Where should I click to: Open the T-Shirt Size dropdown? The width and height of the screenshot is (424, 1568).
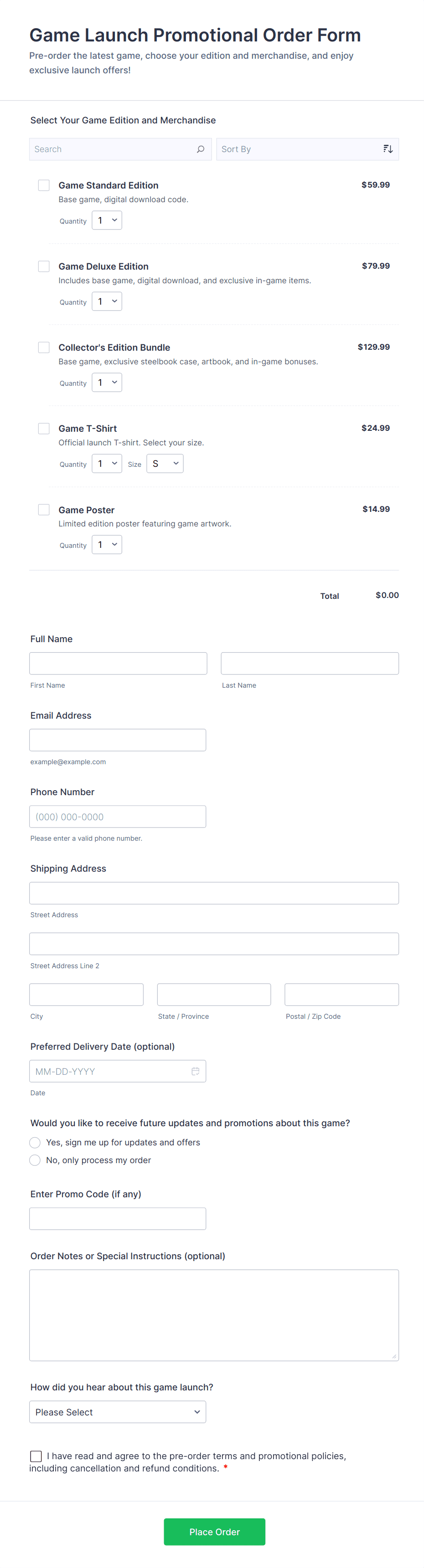(x=165, y=464)
